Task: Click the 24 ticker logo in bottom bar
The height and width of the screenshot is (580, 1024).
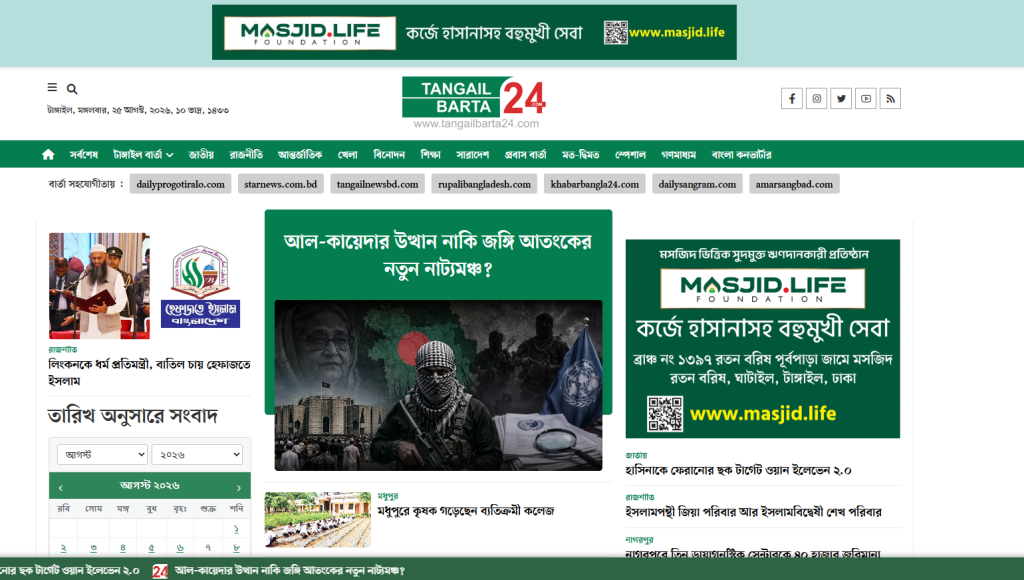Action: [160, 571]
